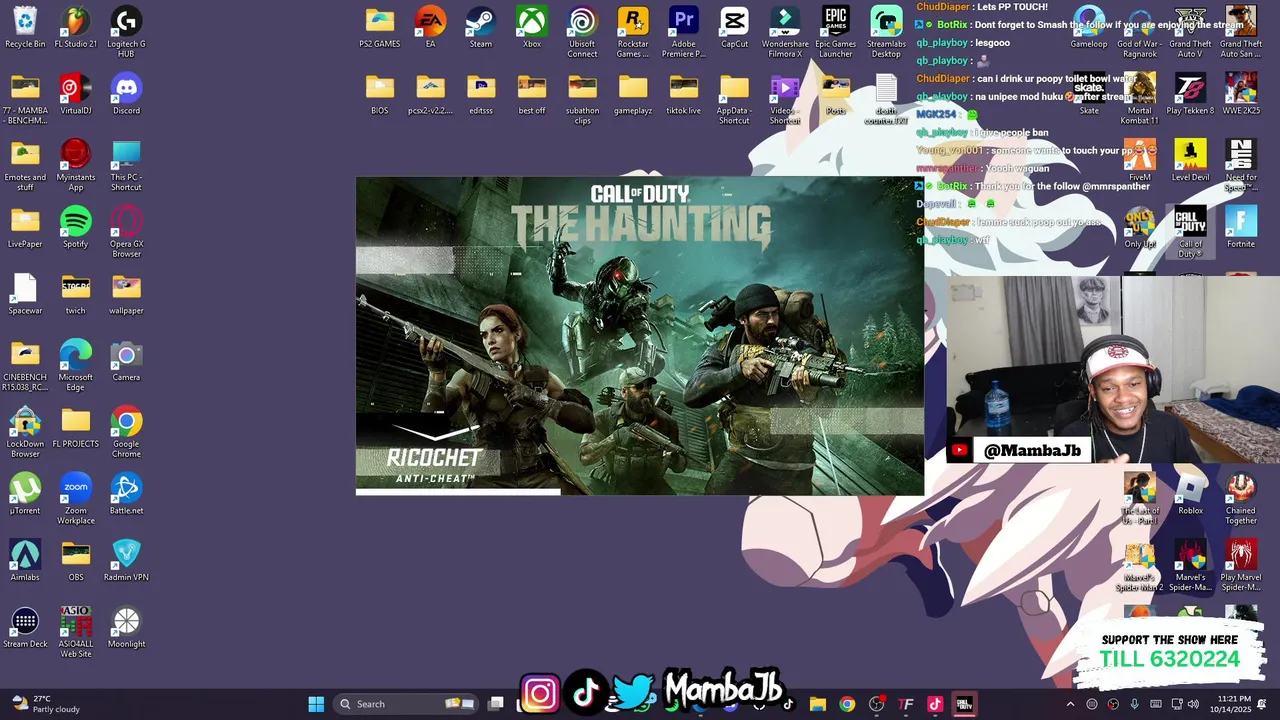
Task: Open Opera GX Browser shortcut
Action: point(126,232)
